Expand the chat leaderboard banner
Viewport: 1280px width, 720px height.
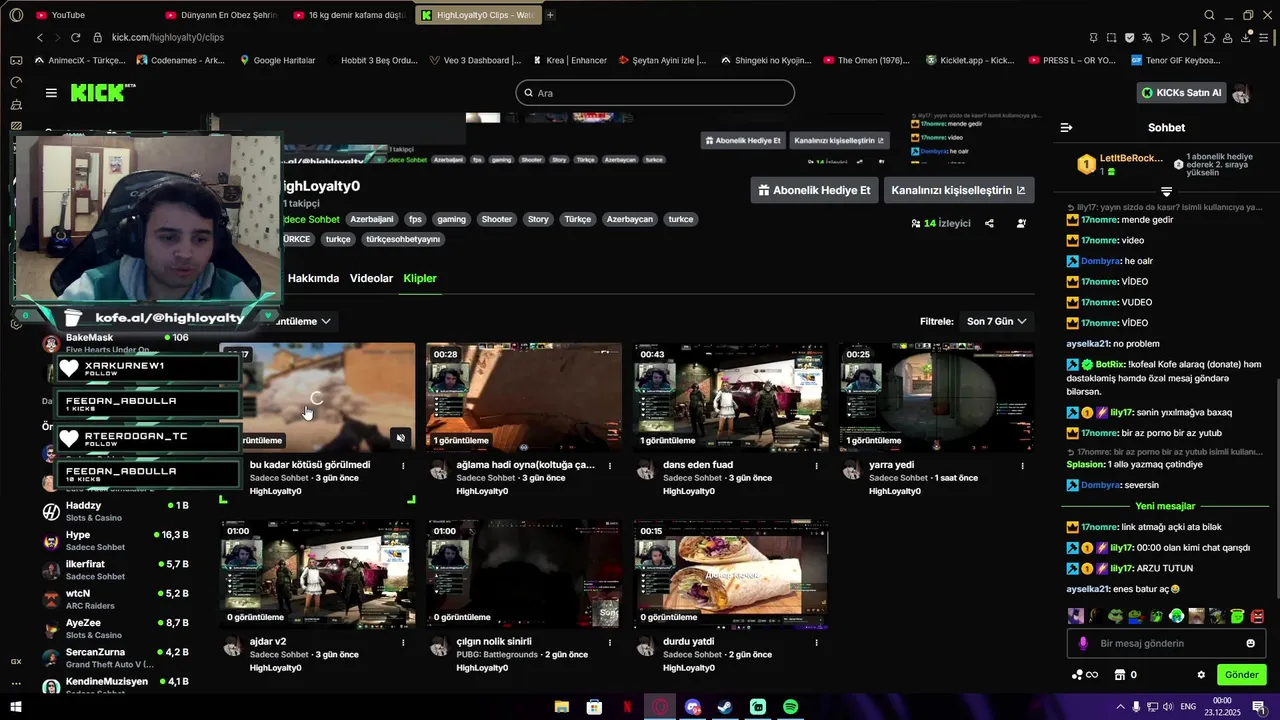[x=1166, y=191]
